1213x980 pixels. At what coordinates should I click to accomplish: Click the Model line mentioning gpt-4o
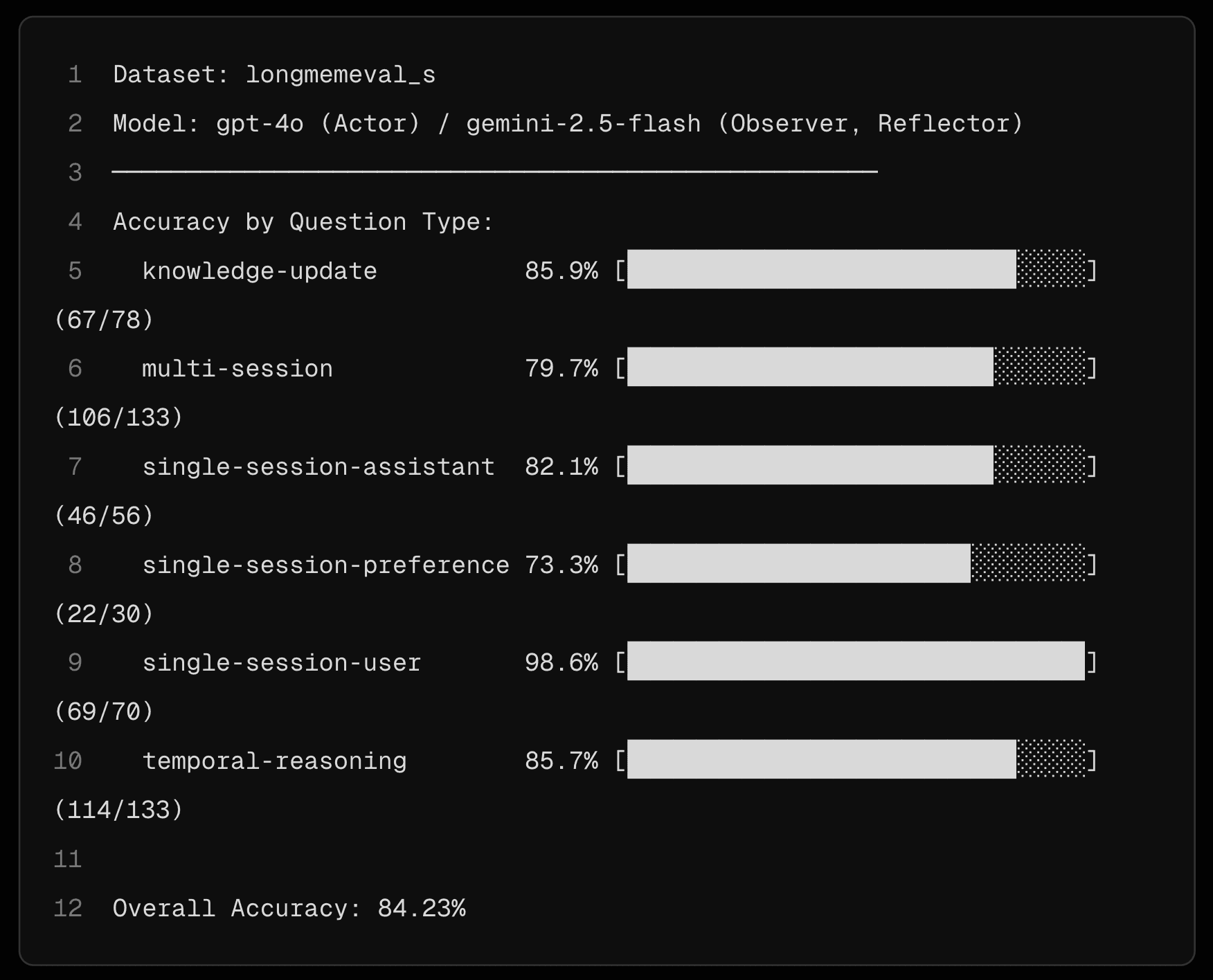pyautogui.click(x=568, y=124)
